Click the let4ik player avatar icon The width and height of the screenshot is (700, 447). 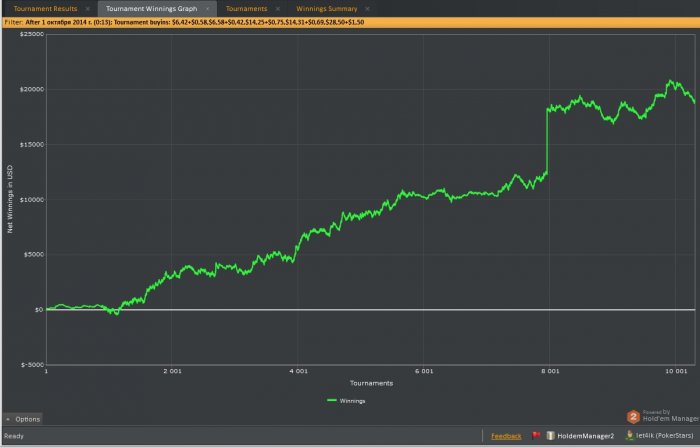tap(629, 435)
